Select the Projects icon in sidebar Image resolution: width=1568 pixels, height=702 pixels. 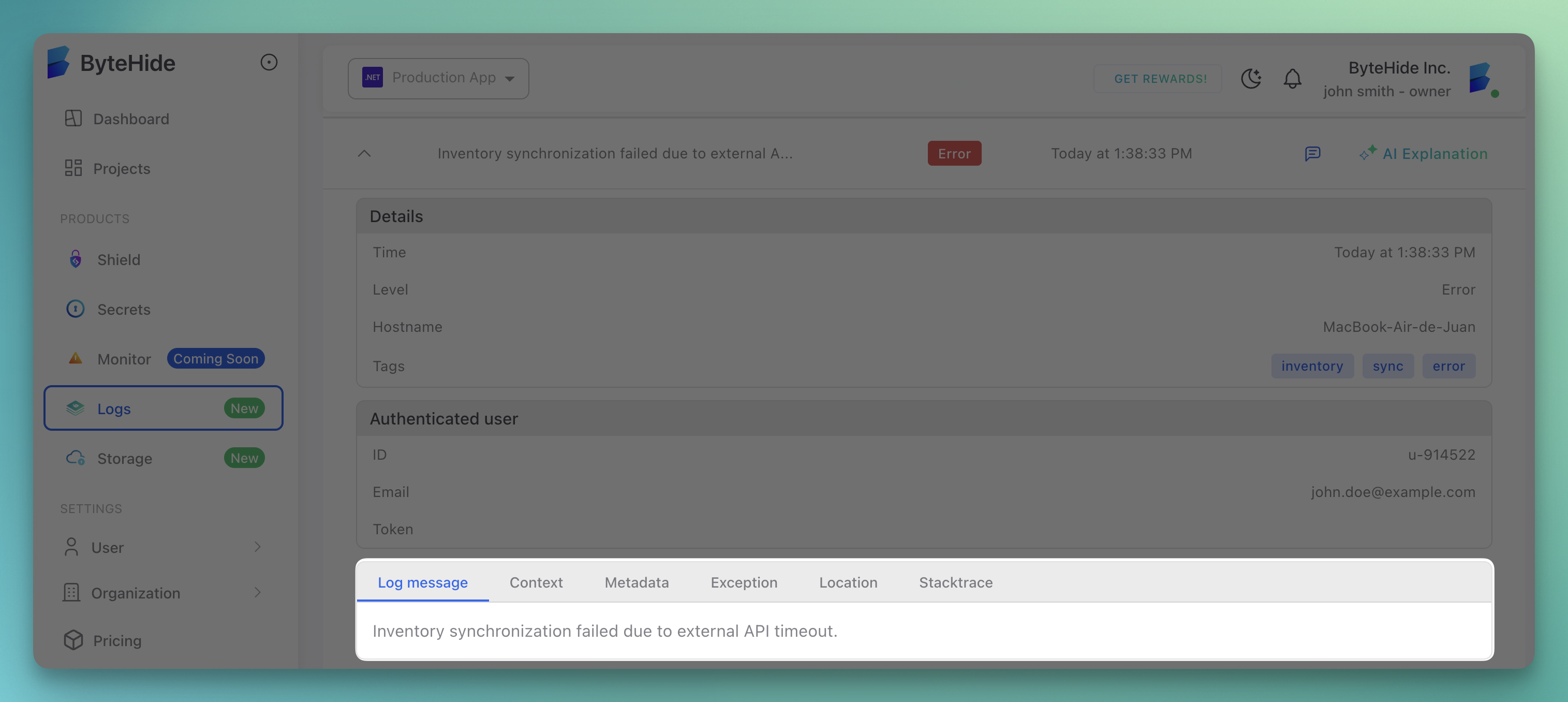click(x=73, y=168)
